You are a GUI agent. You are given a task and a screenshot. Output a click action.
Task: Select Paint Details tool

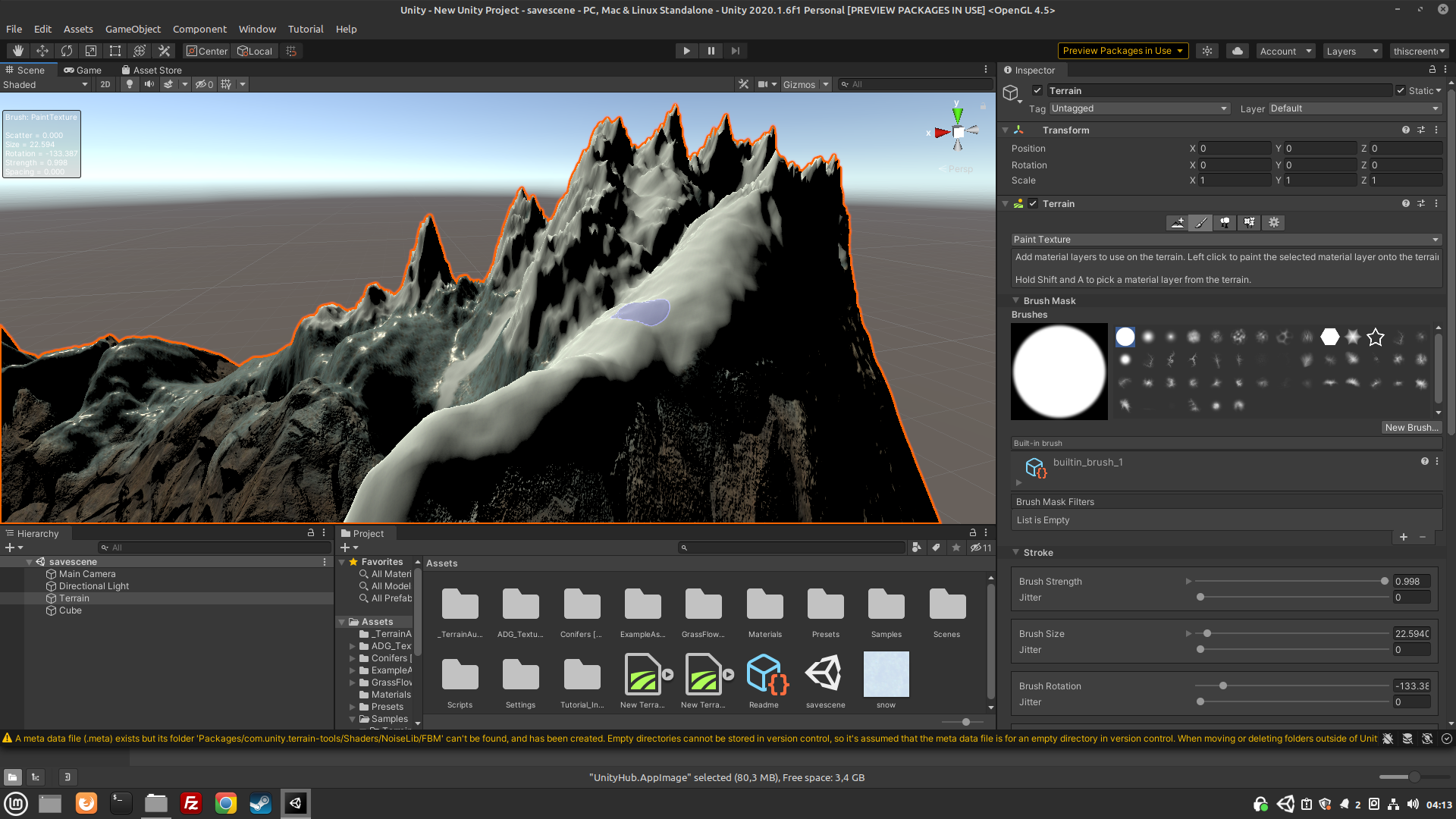1249,222
